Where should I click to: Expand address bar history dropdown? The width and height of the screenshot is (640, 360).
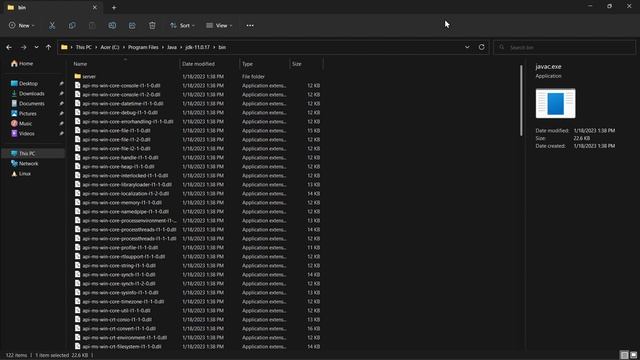click(467, 47)
